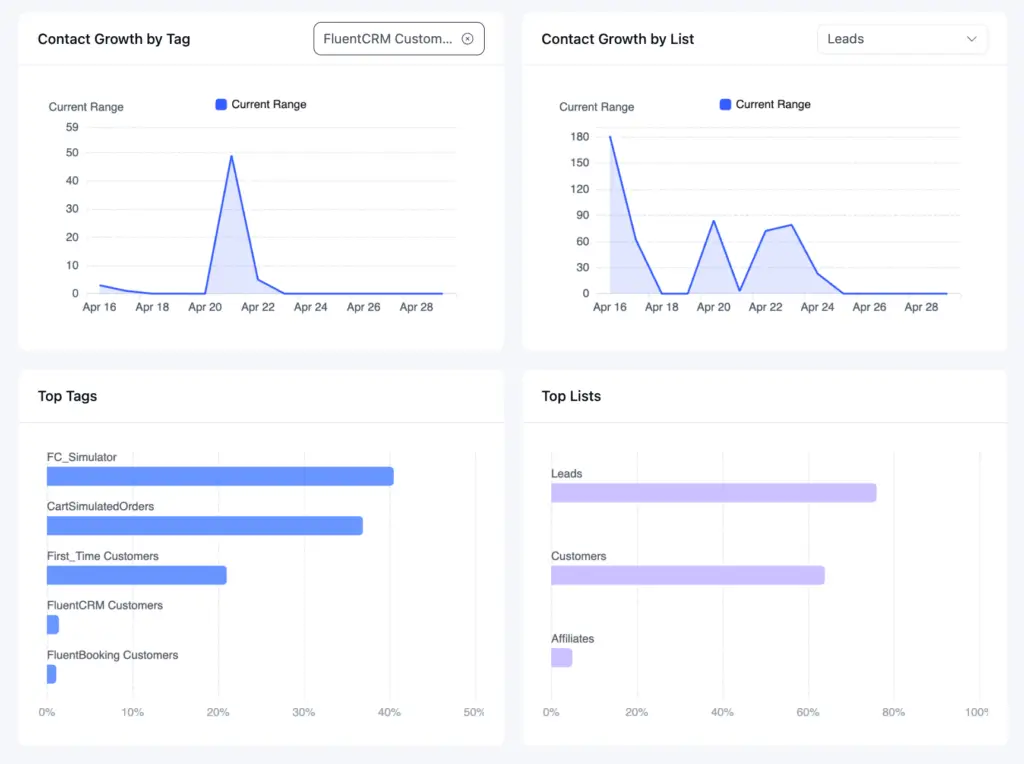Click the Affiliates bar in Top Lists
The image size is (1024, 764).
coord(562,658)
